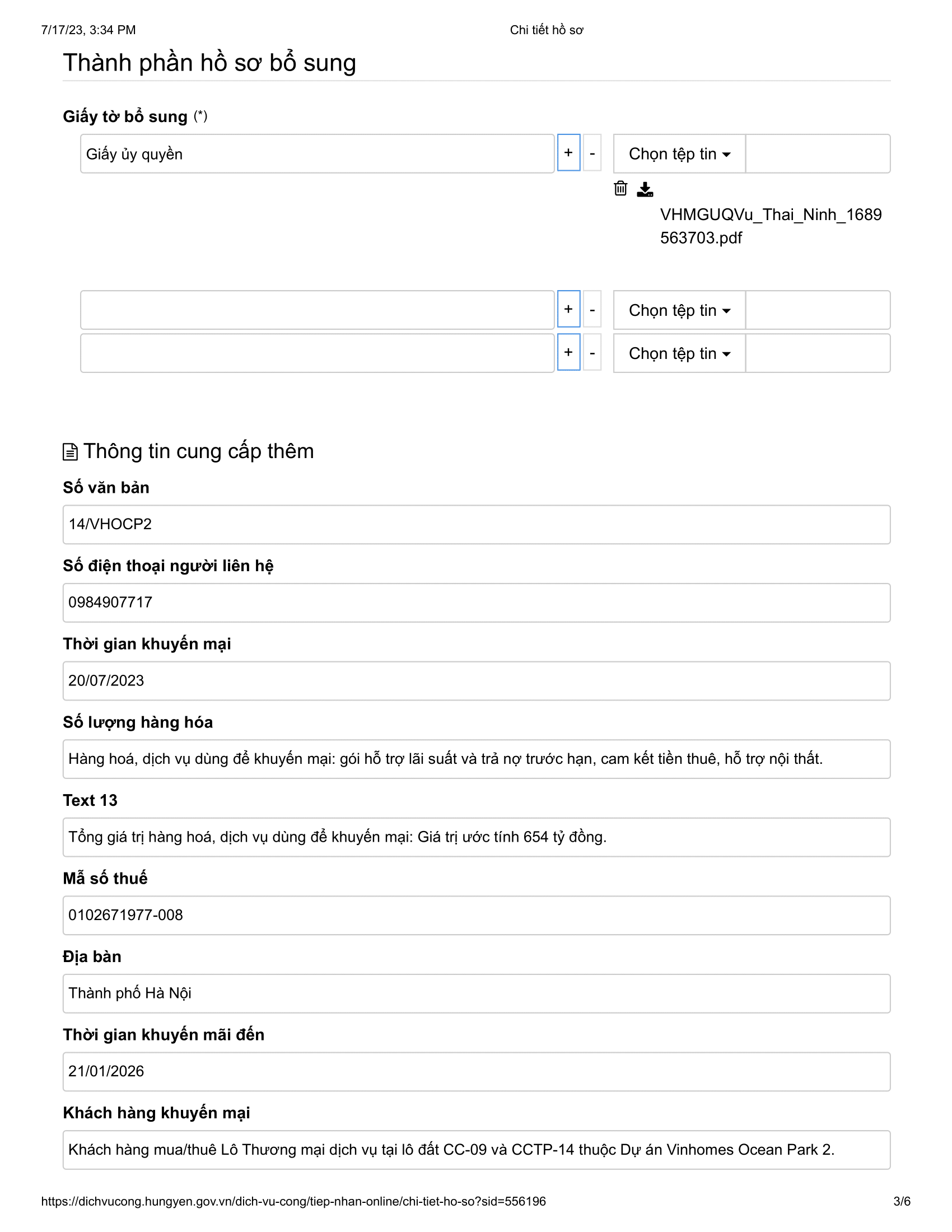Screen dimensions: 952x1232
Task: Click the Địa bàn field Thành phố Hà Nội
Action: [x=477, y=993]
